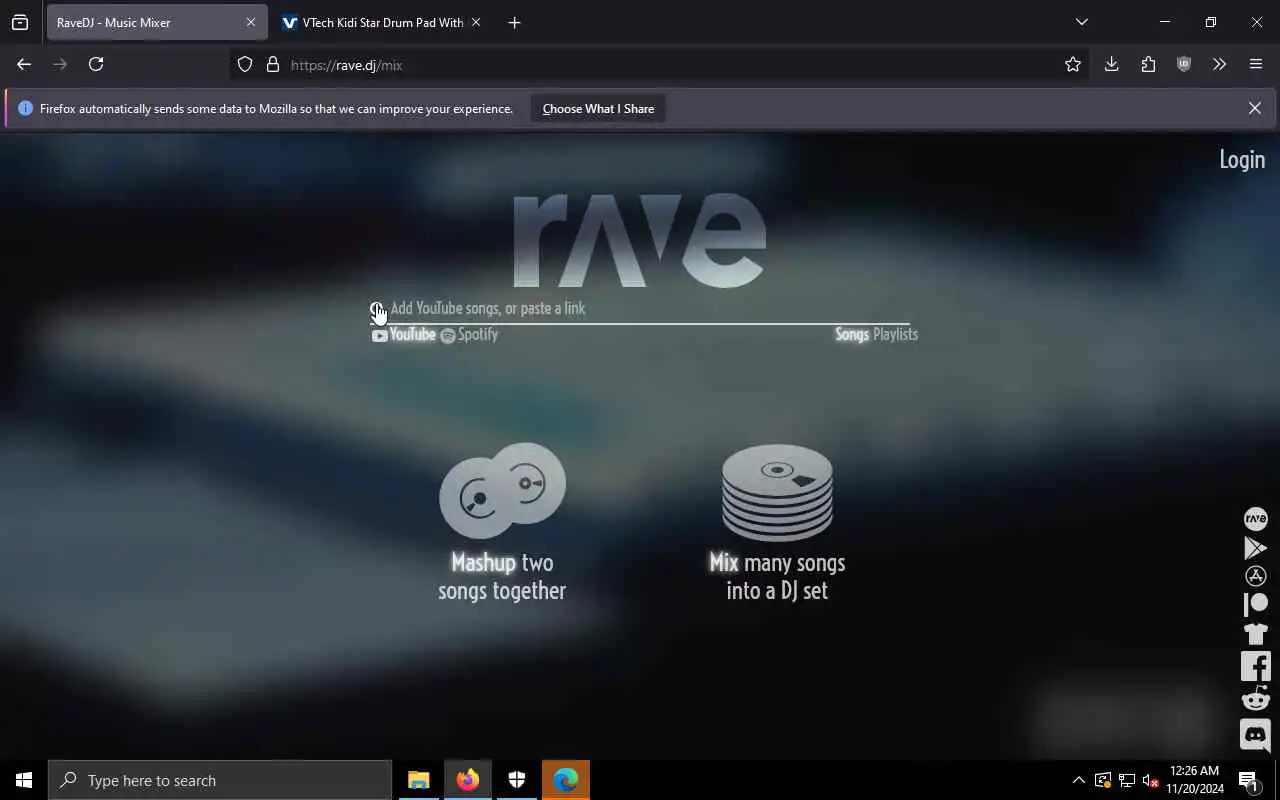Close the VTech Kidi Star Drum Pad tab

tap(475, 22)
